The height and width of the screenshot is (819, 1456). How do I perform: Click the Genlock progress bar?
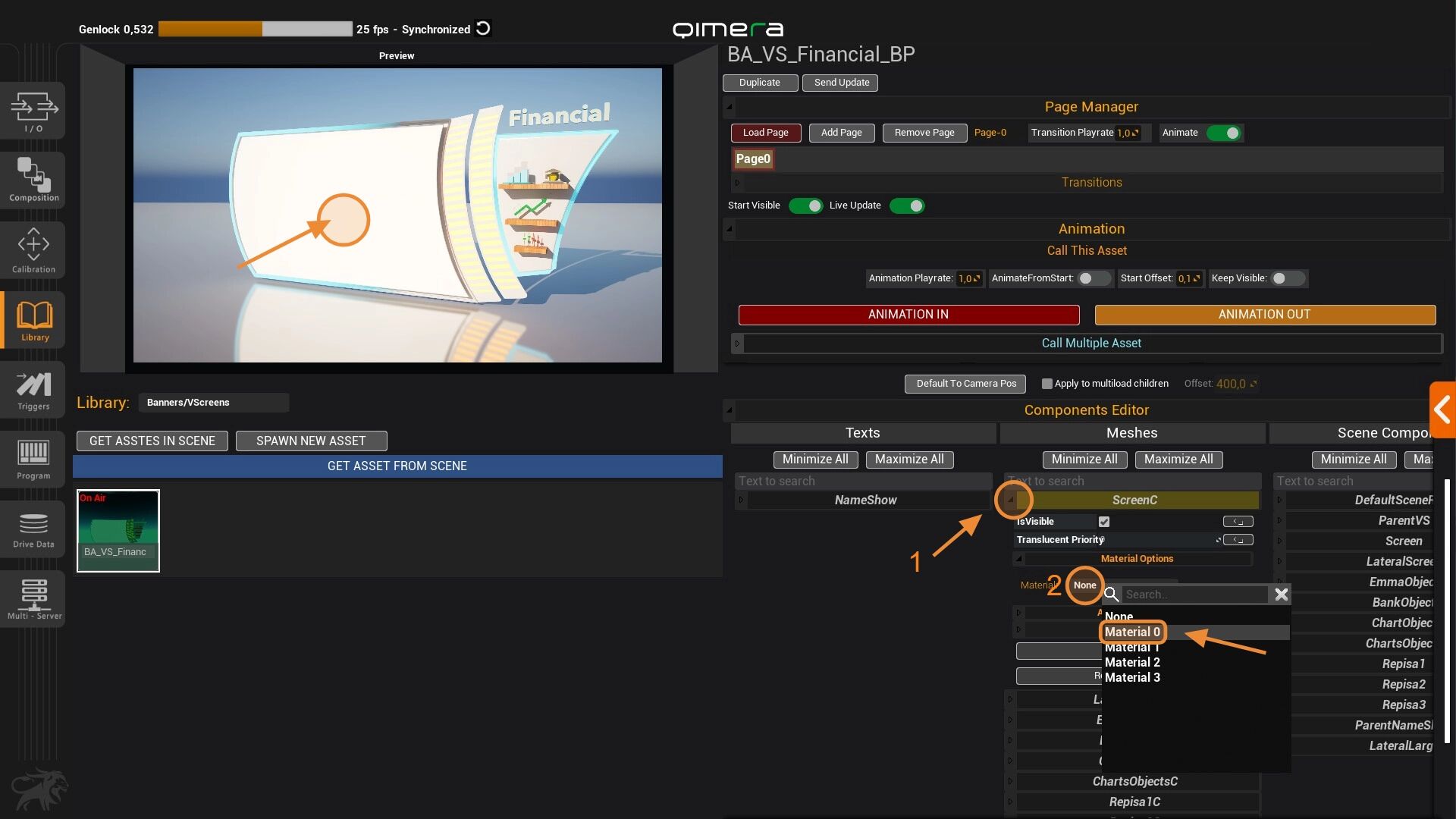tap(255, 29)
